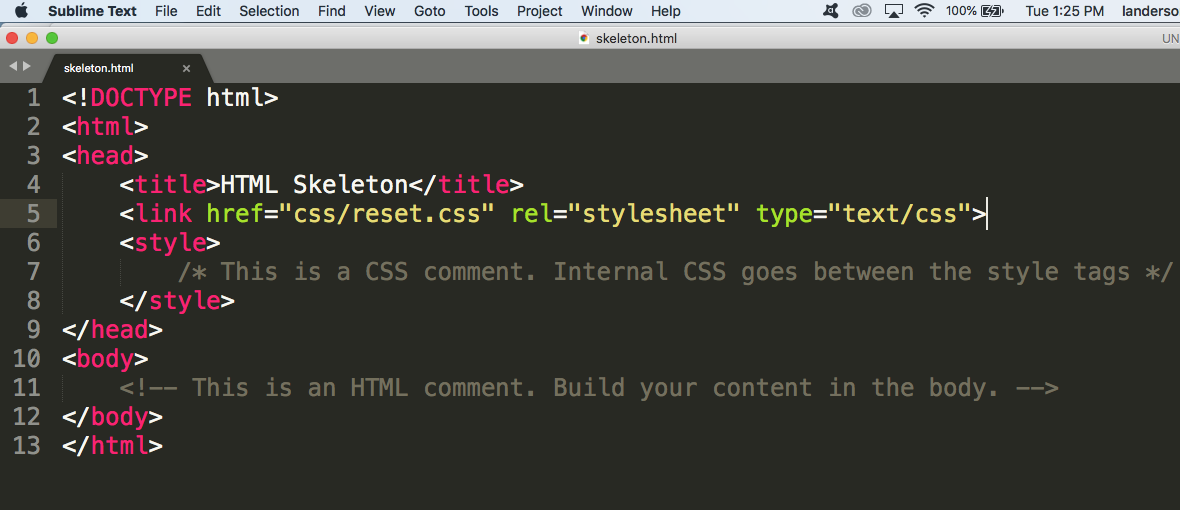This screenshot has height=510, width=1180.
Task: Click the Malwarebytes-style menu bar icon
Action: click(830, 11)
